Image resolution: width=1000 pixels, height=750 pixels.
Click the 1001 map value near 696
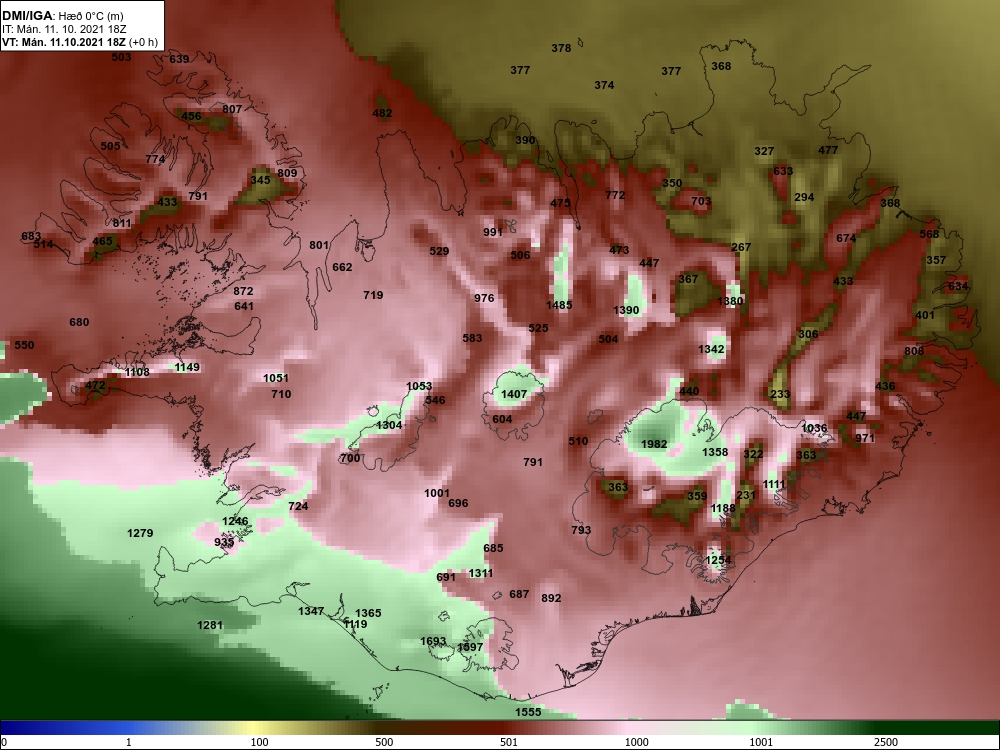pos(437,493)
